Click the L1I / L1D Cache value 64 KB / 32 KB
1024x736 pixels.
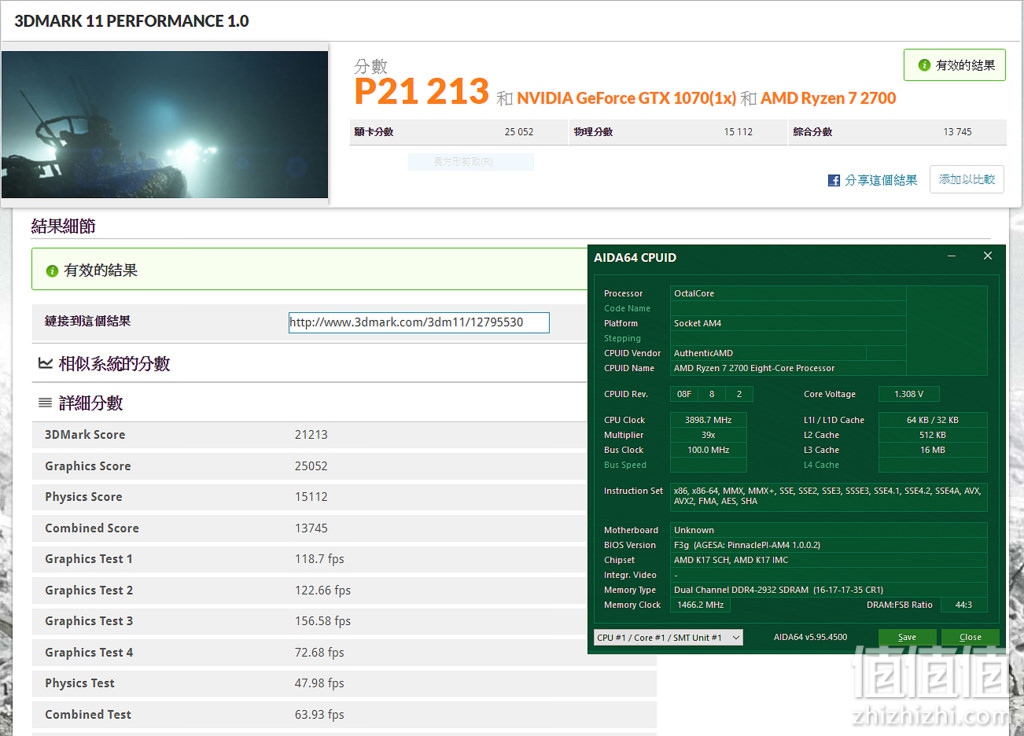933,421
